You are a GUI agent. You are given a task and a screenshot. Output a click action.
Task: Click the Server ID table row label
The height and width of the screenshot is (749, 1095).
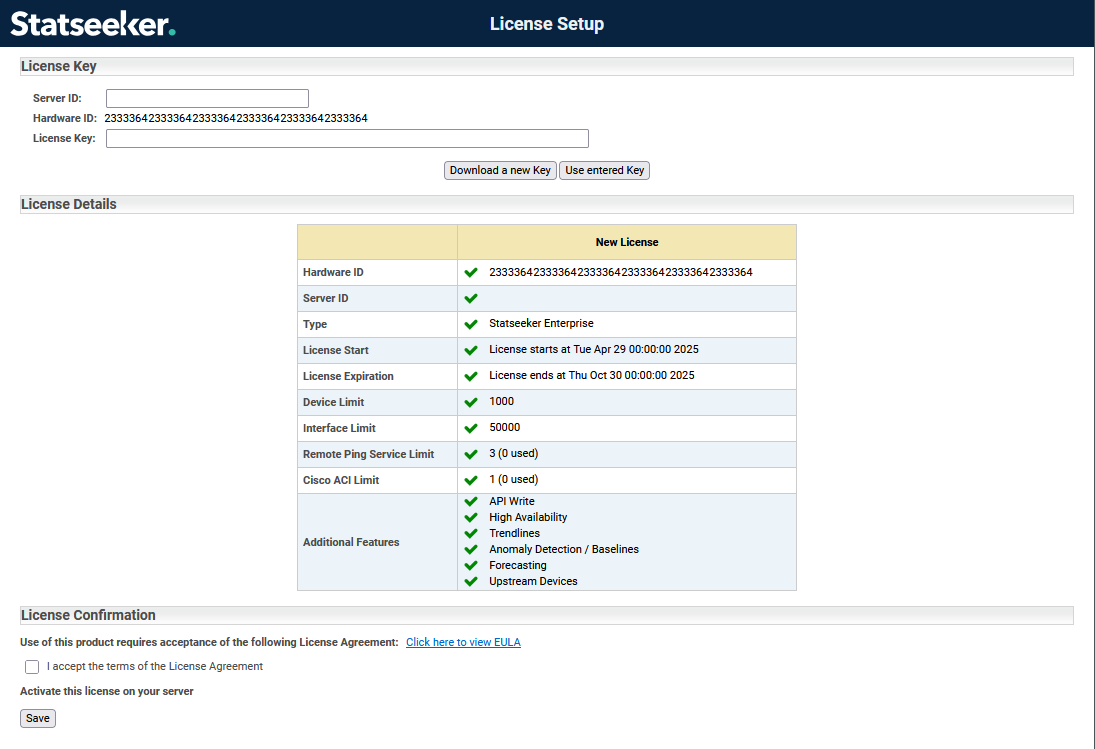click(325, 298)
